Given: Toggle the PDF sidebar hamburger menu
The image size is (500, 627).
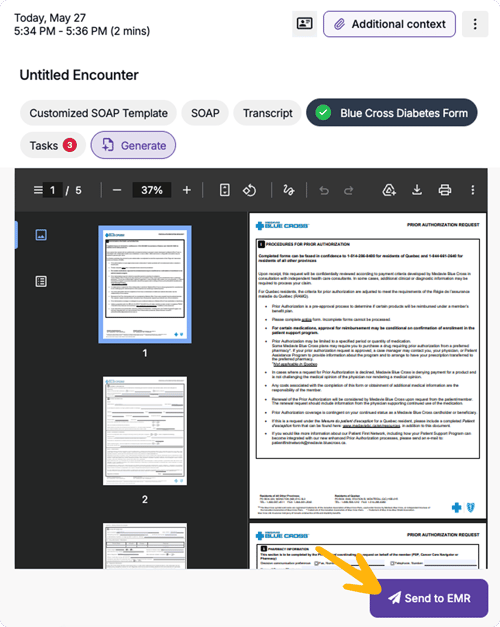Looking at the screenshot, I should pyautogui.click(x=38, y=190).
